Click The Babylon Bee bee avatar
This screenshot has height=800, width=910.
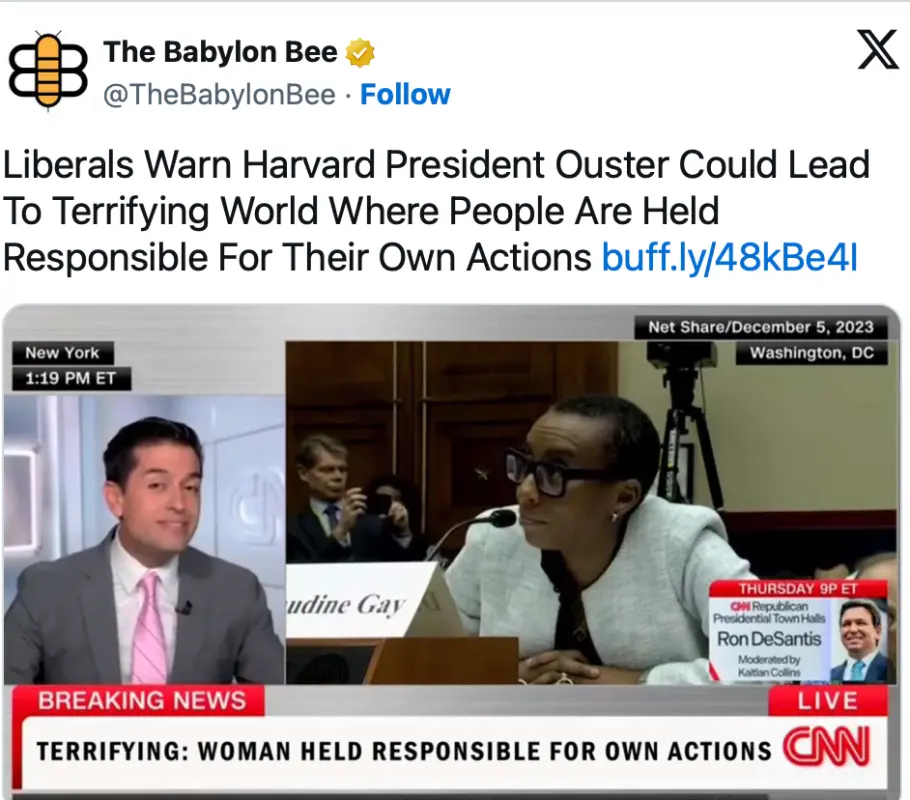click(48, 70)
